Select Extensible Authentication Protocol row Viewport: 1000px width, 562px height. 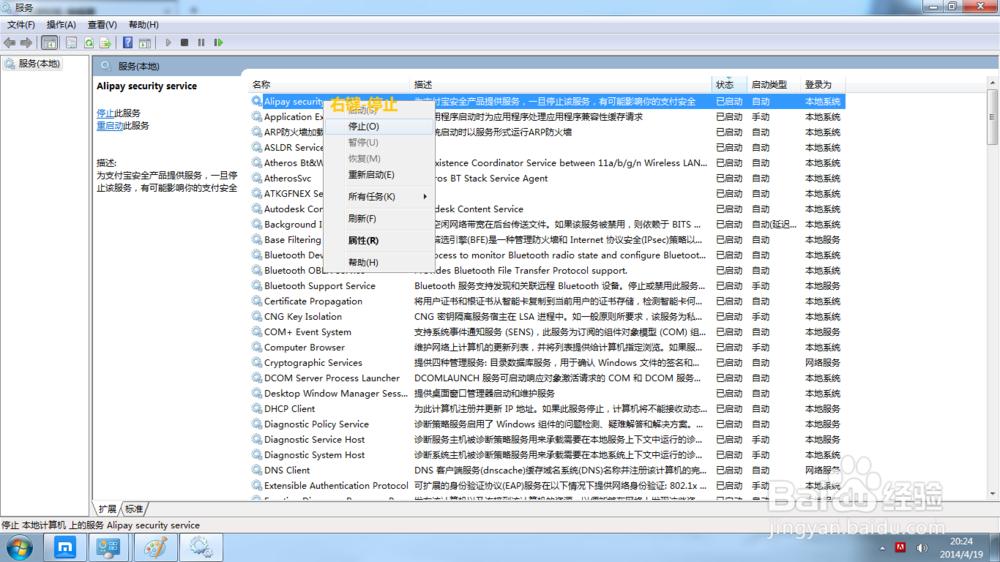547,485
